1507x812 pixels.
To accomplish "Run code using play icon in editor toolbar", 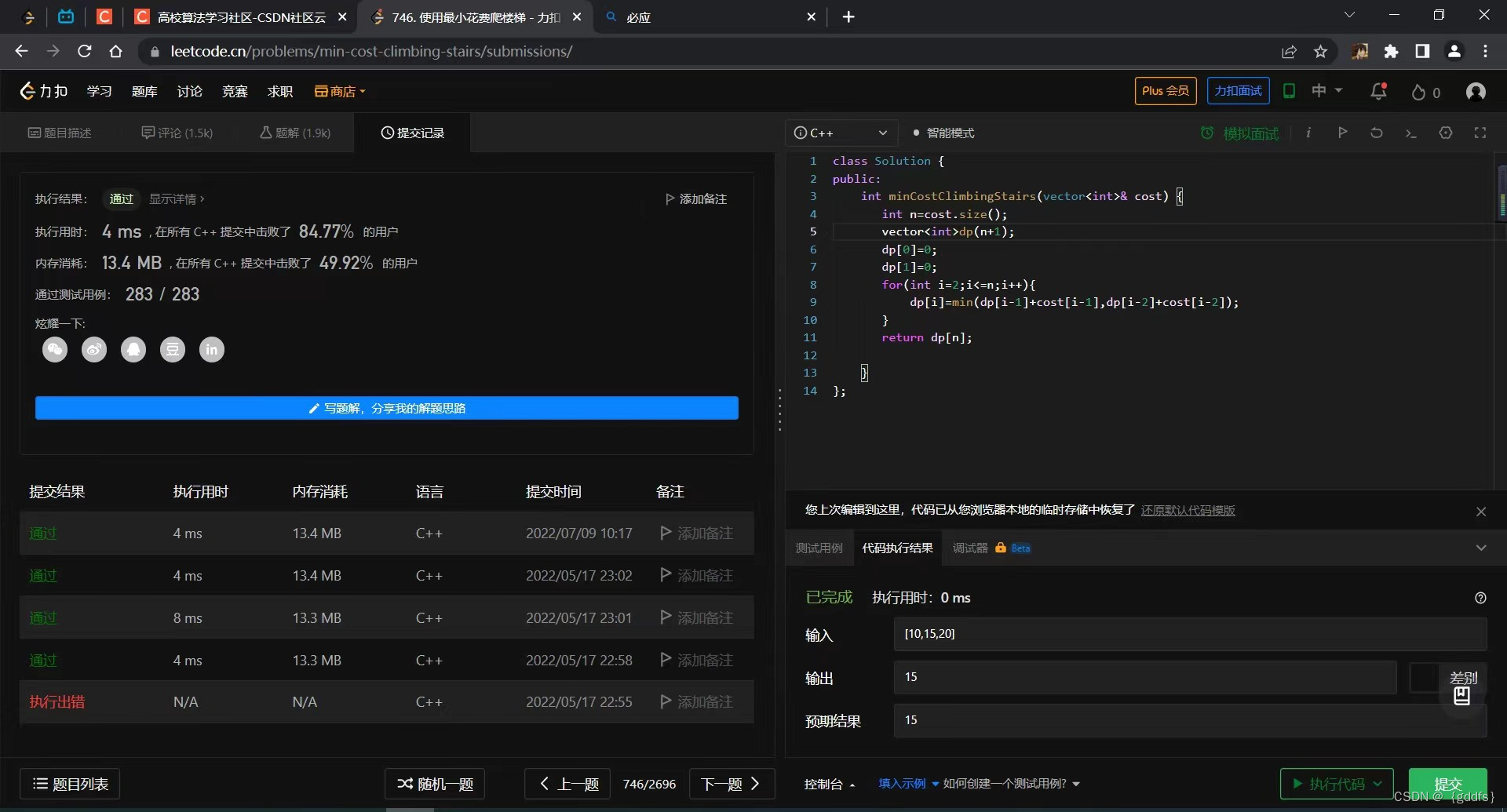I will click(1342, 133).
